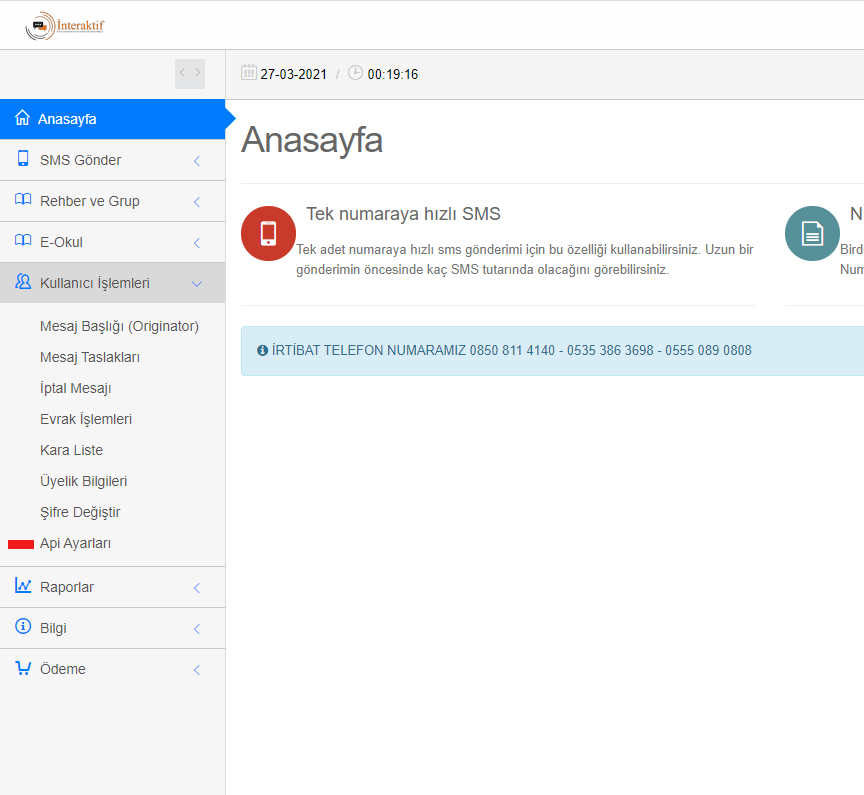Open Şifre Değiştir page
864x795 pixels.
(80, 512)
